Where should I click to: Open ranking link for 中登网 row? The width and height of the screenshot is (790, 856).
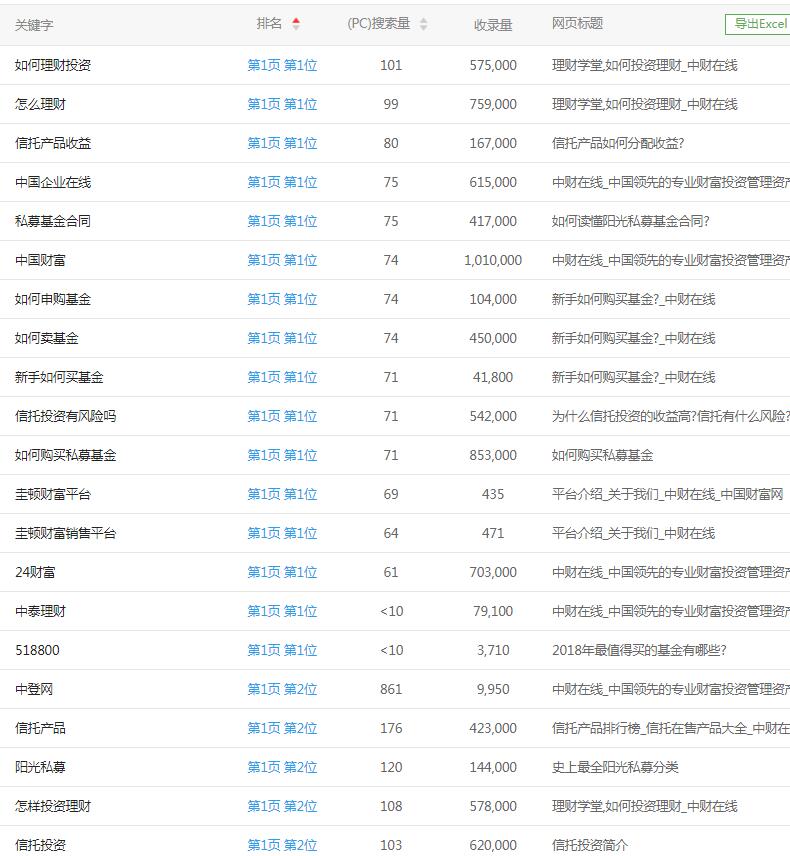point(282,689)
